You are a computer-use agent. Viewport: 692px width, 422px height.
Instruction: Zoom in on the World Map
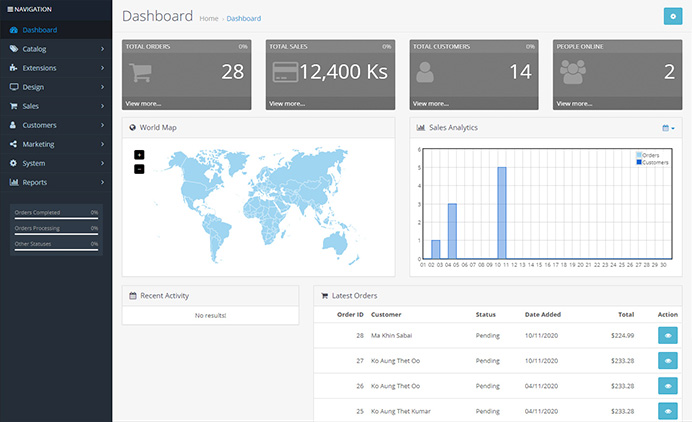139,155
